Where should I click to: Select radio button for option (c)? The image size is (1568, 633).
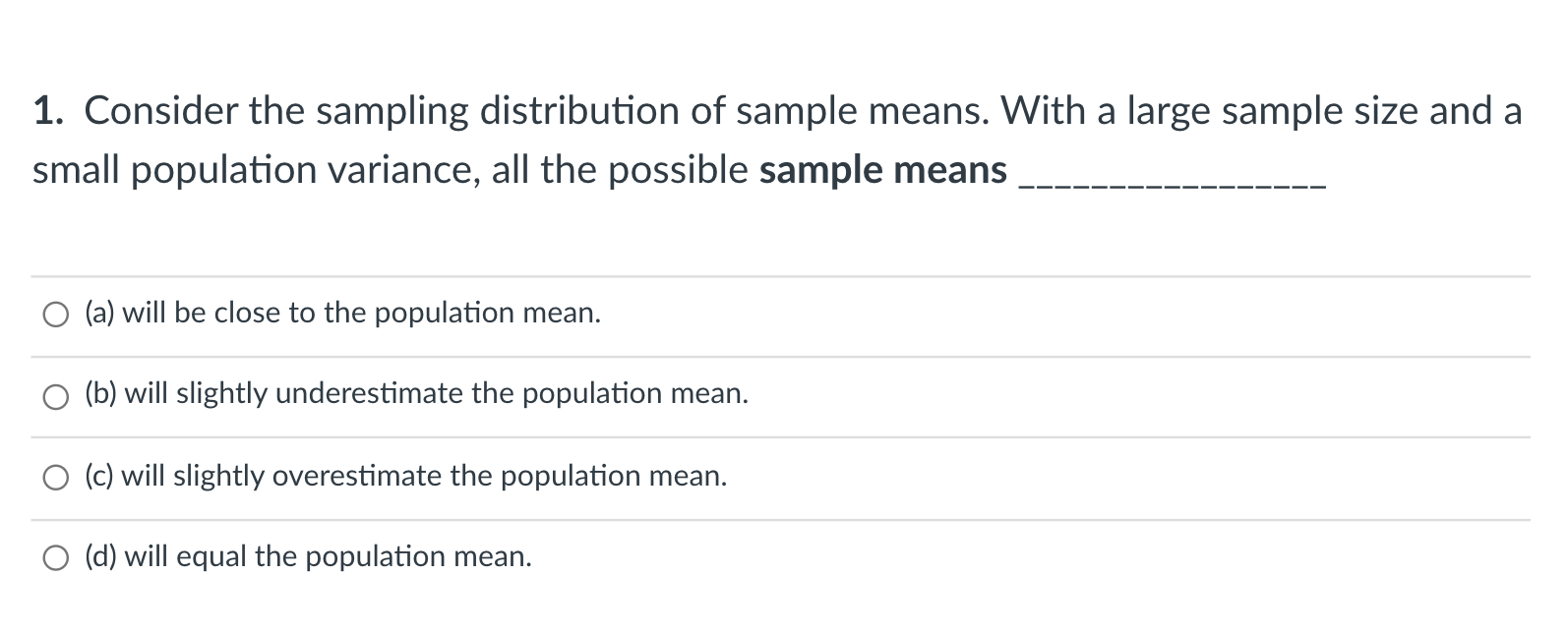pyautogui.click(x=56, y=477)
